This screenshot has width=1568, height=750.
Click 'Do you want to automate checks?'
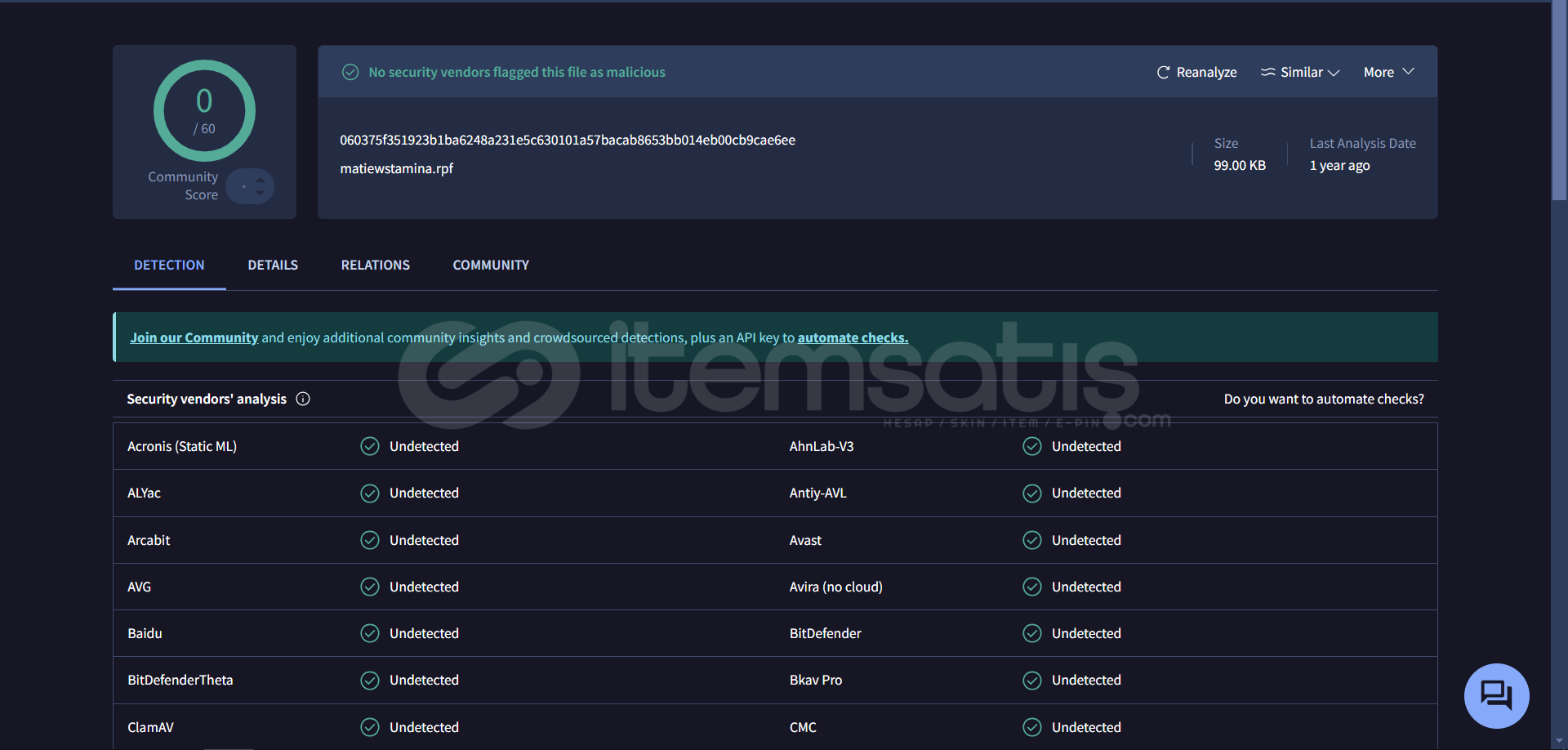click(x=1324, y=399)
